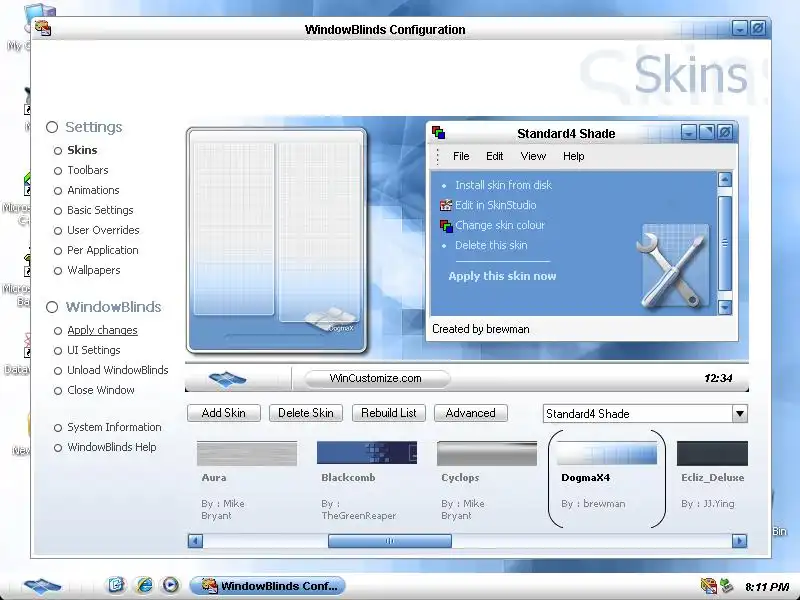Click the preview pane vertical scrollbar thumb
800x600 pixels.
pyautogui.click(x=725, y=243)
